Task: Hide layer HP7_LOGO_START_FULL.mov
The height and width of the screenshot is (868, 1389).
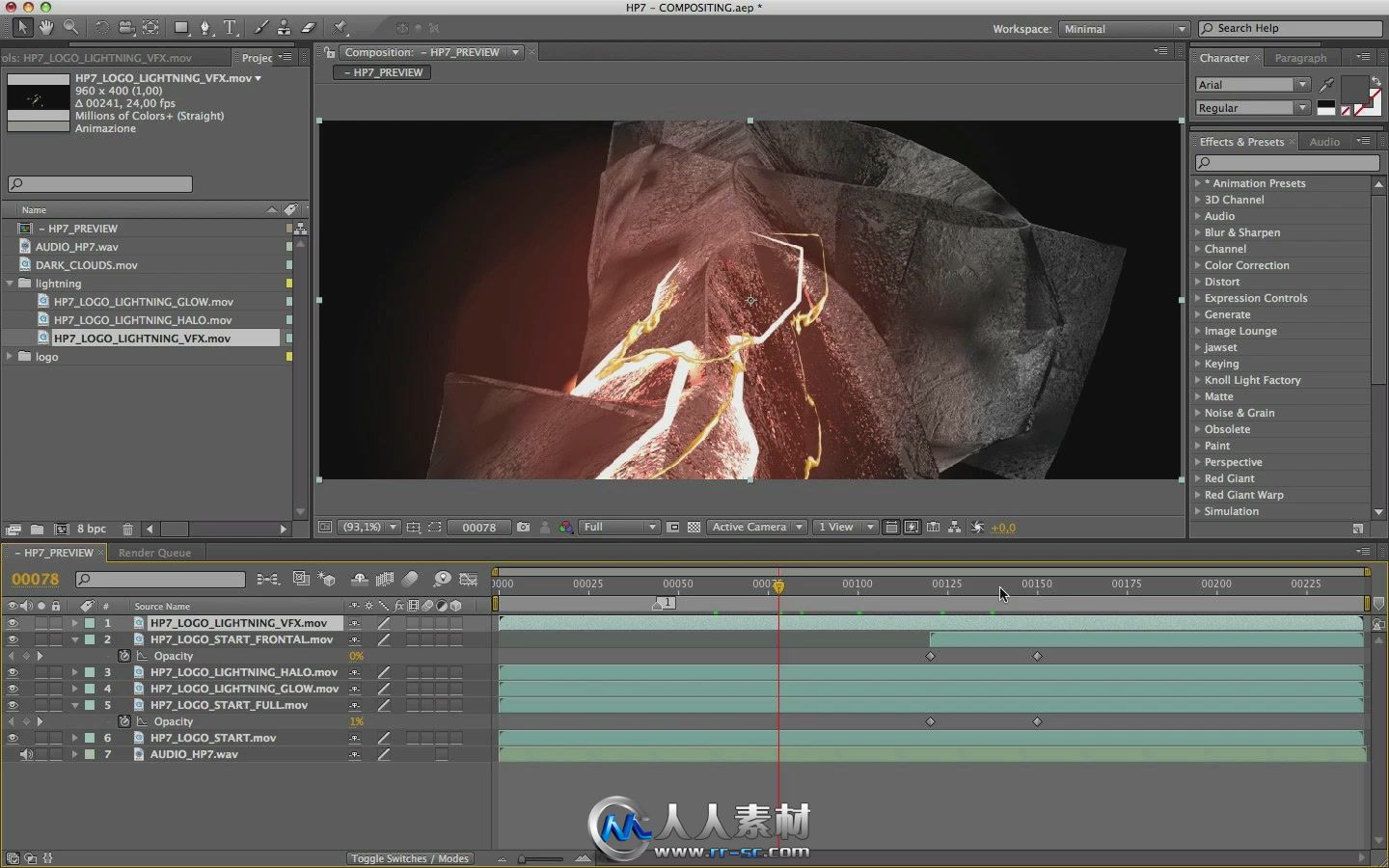Action: (13, 705)
